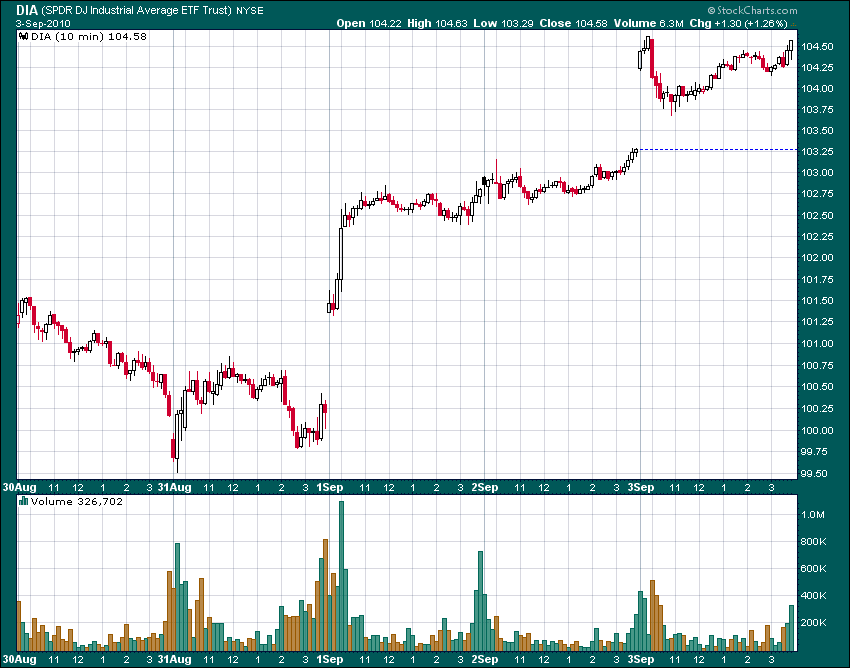
Task: Click the blue dashed previous-close line
Action: 718,149
